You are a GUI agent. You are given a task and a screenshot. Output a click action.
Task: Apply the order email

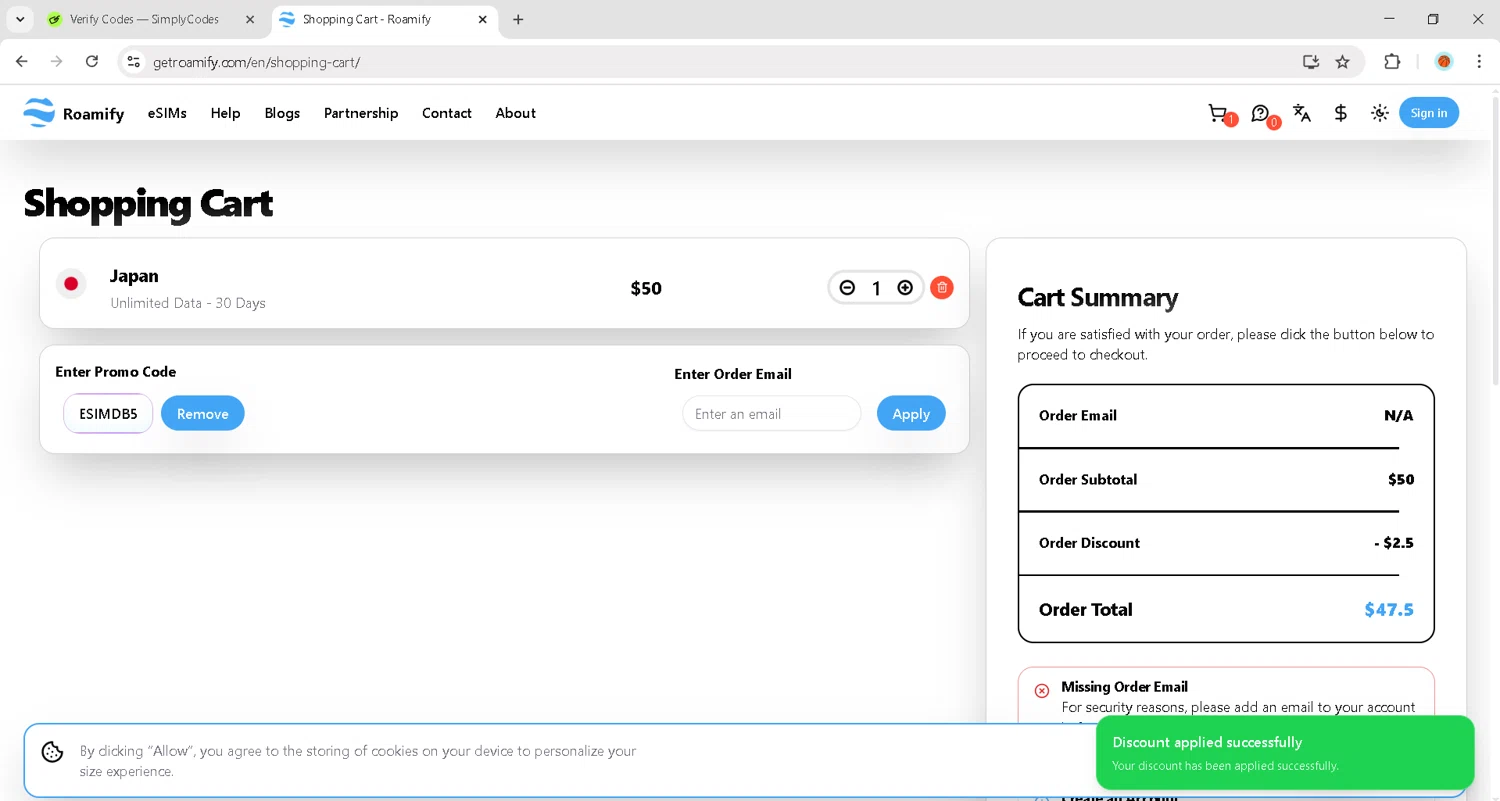click(x=911, y=414)
